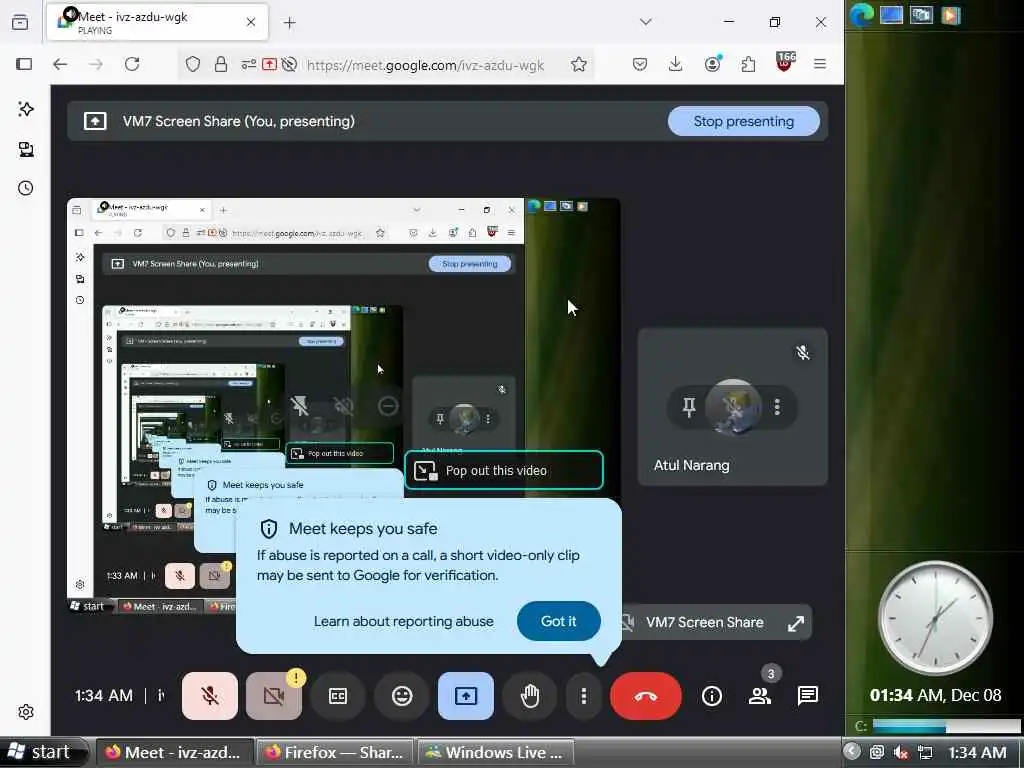This screenshot has width=1024, height=768.
Task: View site security padlock info
Action: pyautogui.click(x=221, y=64)
